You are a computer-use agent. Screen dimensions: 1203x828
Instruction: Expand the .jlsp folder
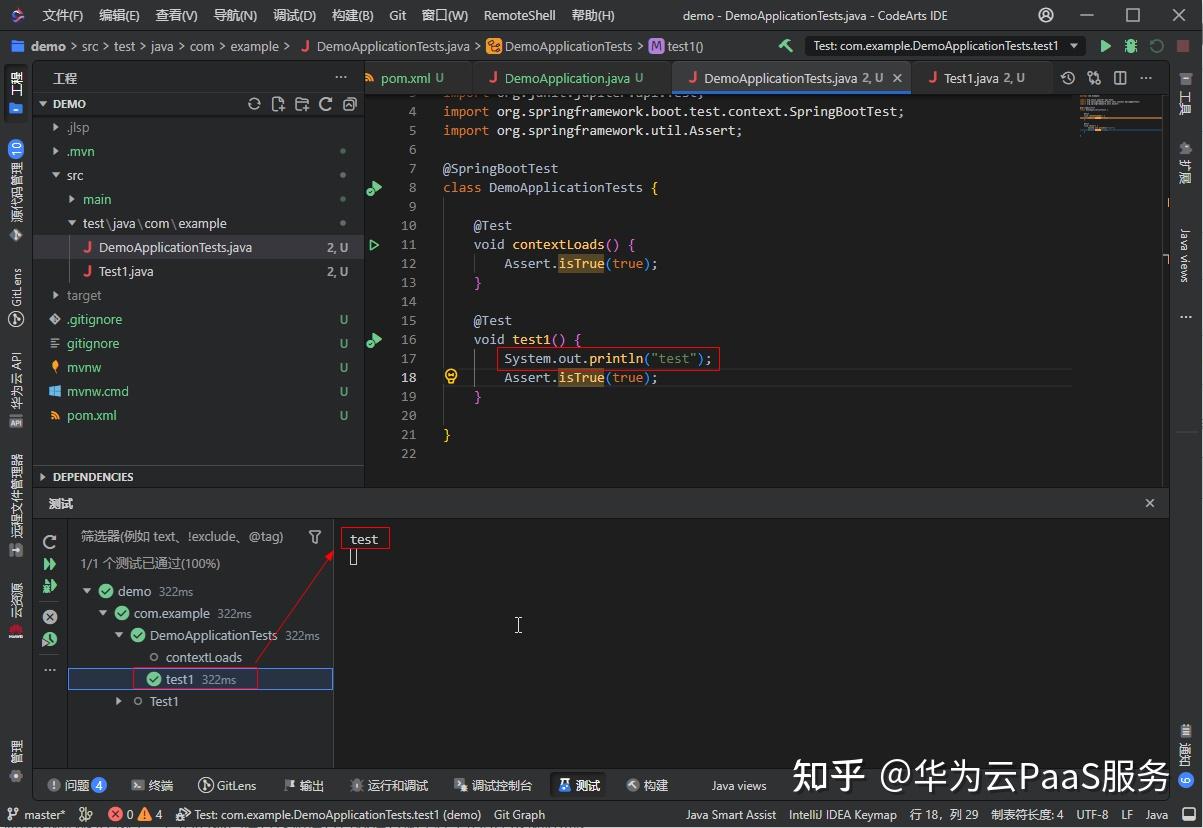[x=56, y=128]
